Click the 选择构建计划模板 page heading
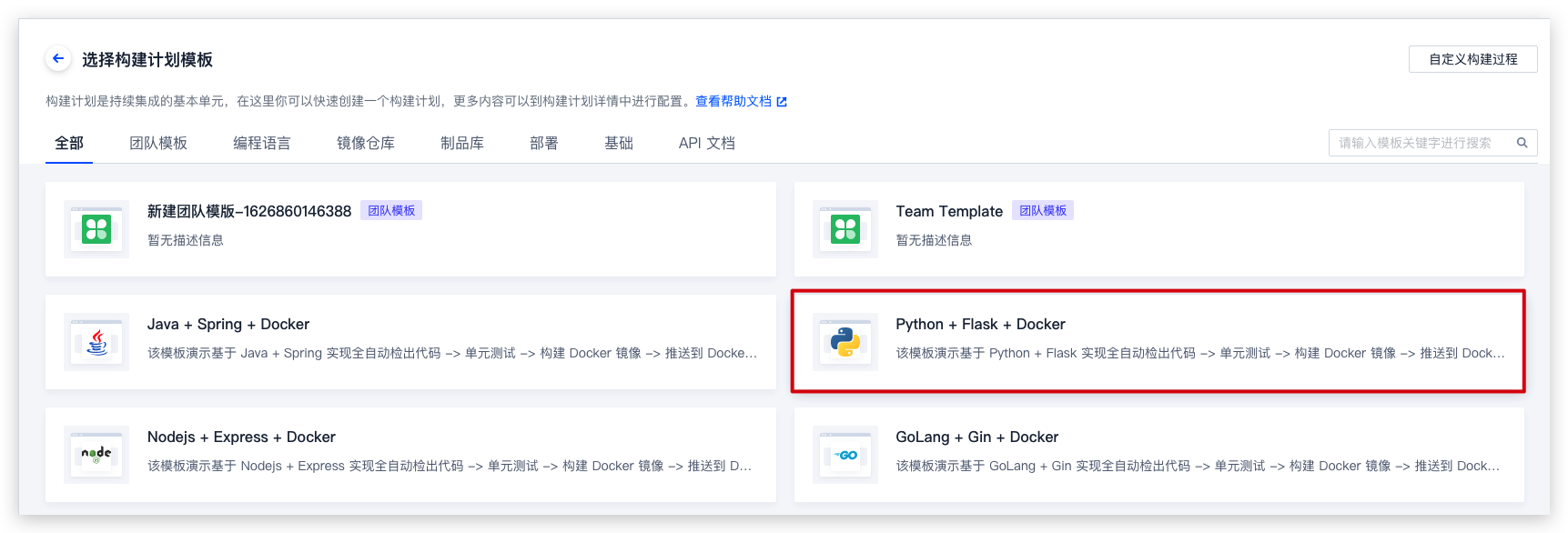The width and height of the screenshot is (1568, 533). click(147, 59)
